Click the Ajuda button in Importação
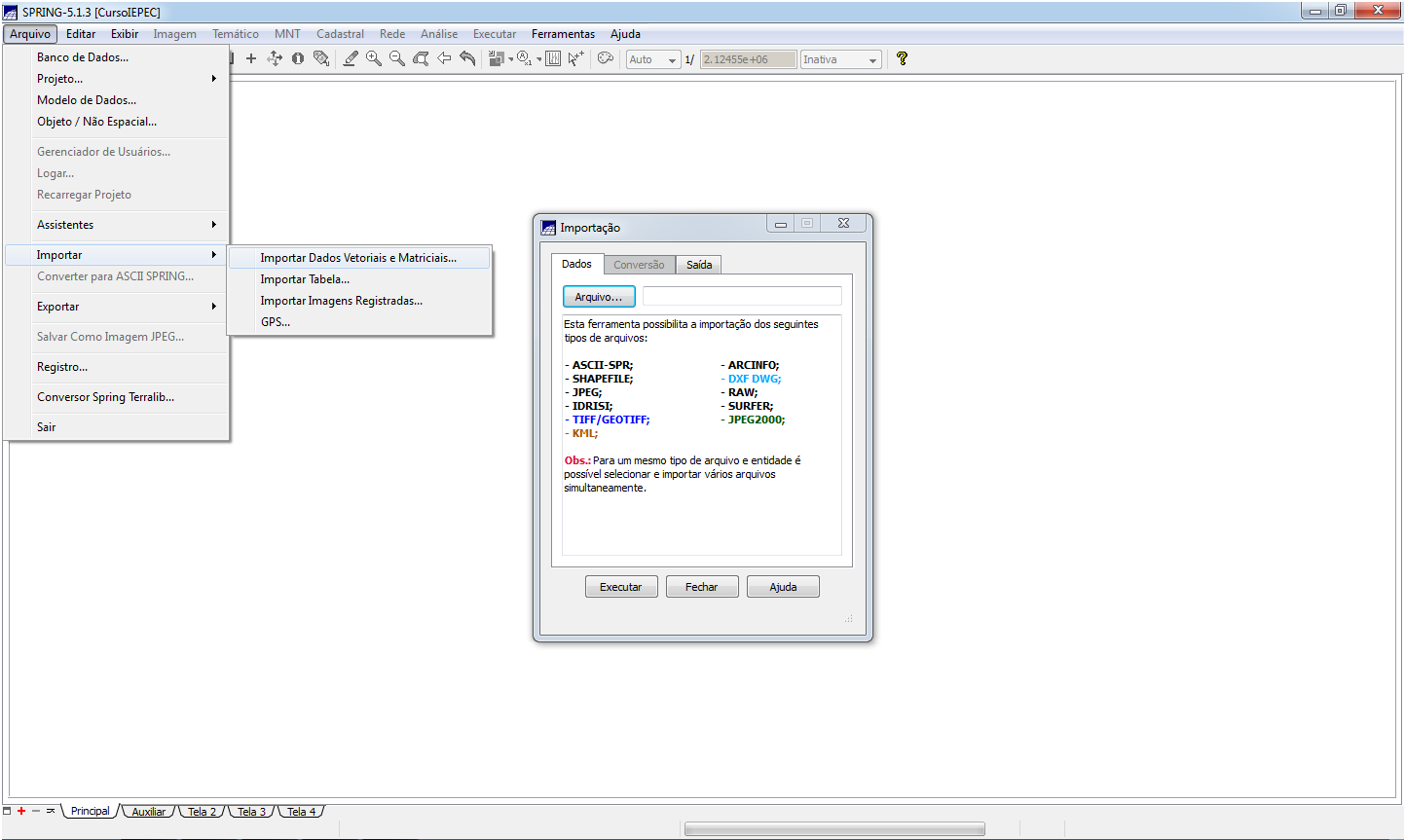Screen dimensions: 1406x840 point(783,587)
